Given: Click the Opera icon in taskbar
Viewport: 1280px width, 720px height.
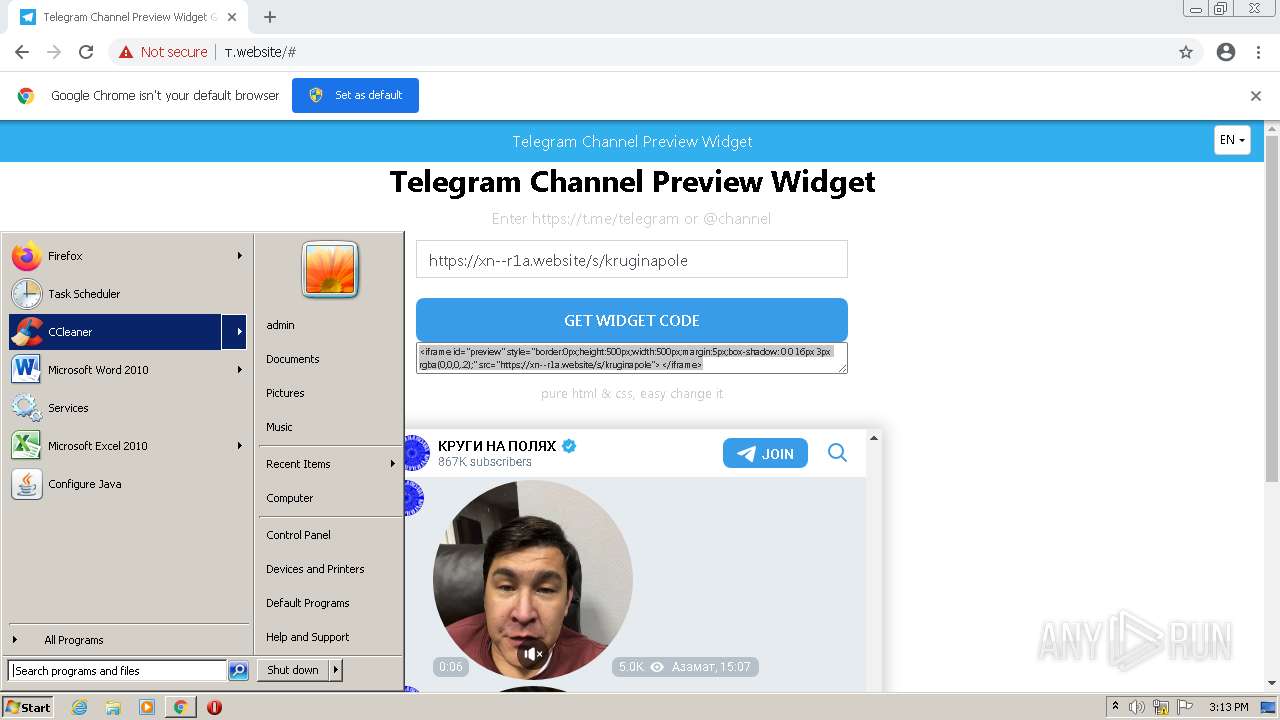Looking at the screenshot, I should (214, 707).
